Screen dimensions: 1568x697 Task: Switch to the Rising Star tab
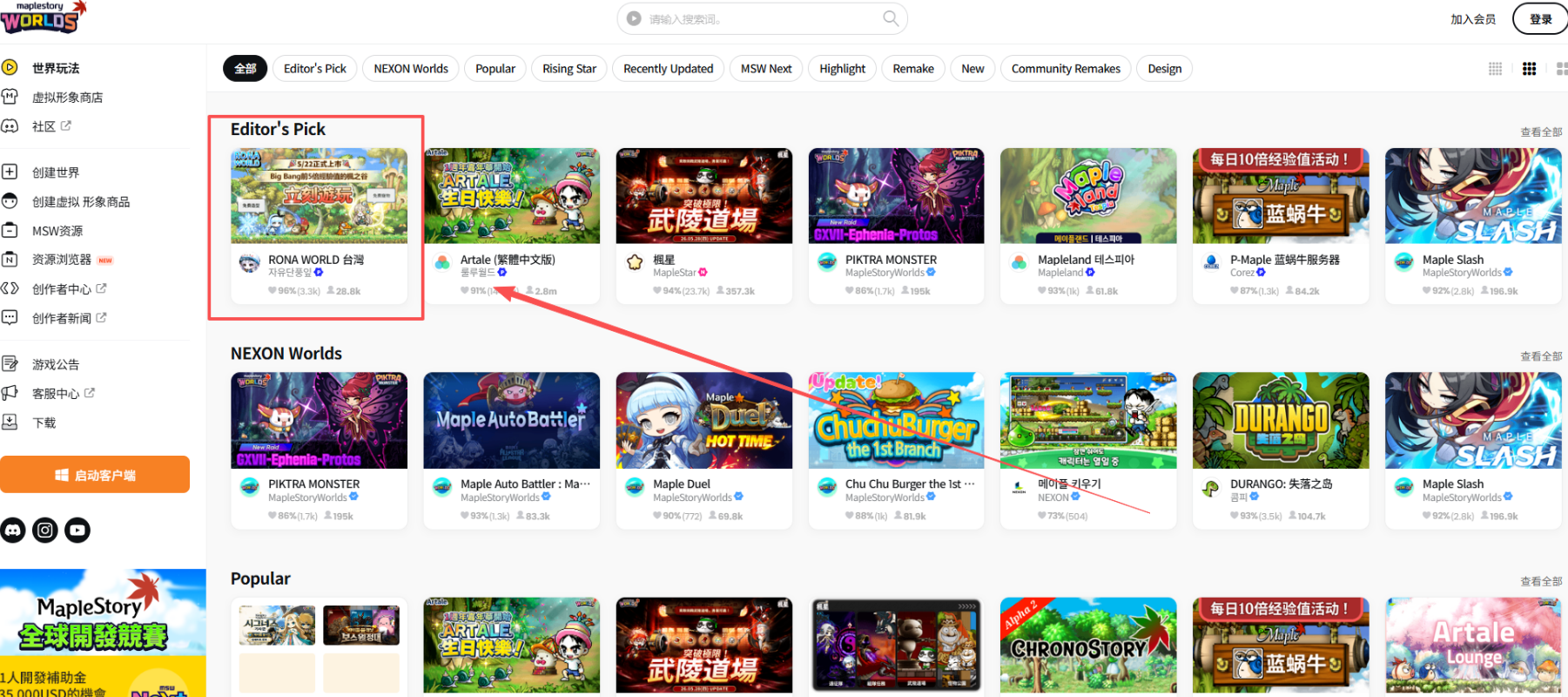click(569, 69)
